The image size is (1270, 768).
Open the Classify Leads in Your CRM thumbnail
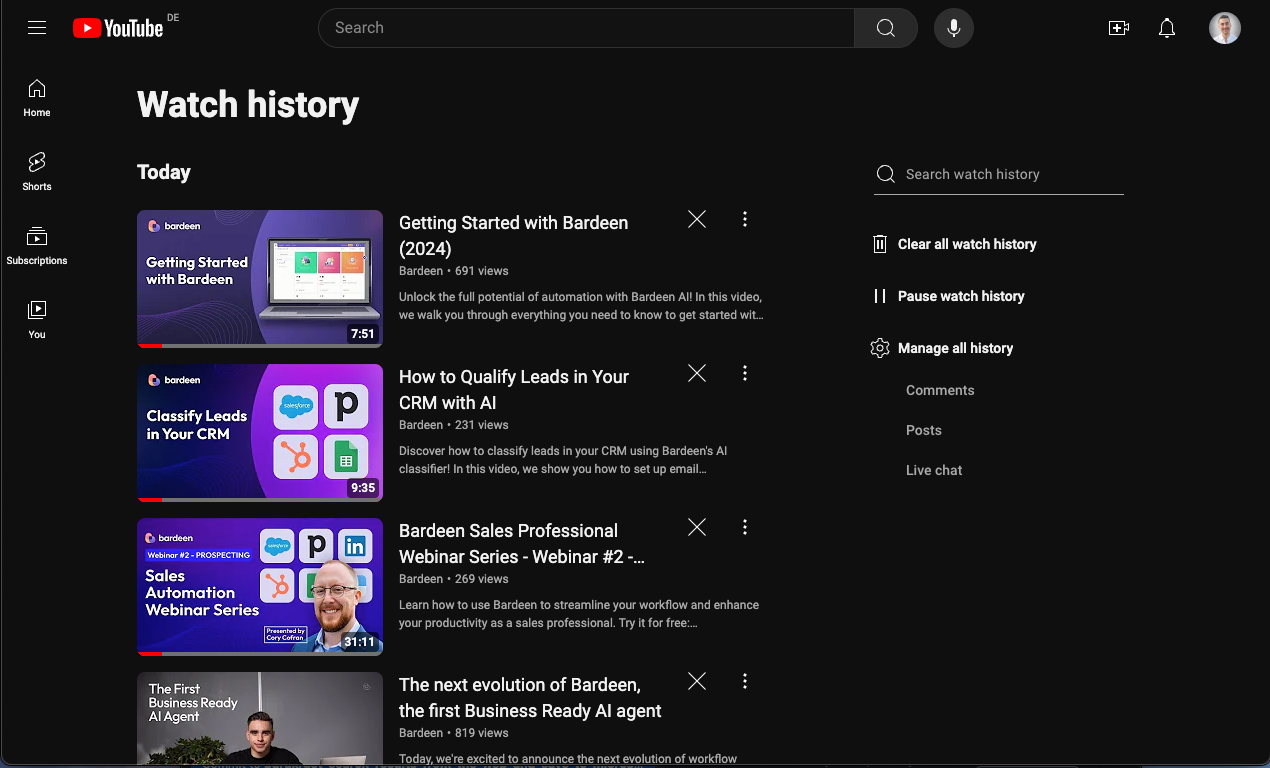coord(260,433)
